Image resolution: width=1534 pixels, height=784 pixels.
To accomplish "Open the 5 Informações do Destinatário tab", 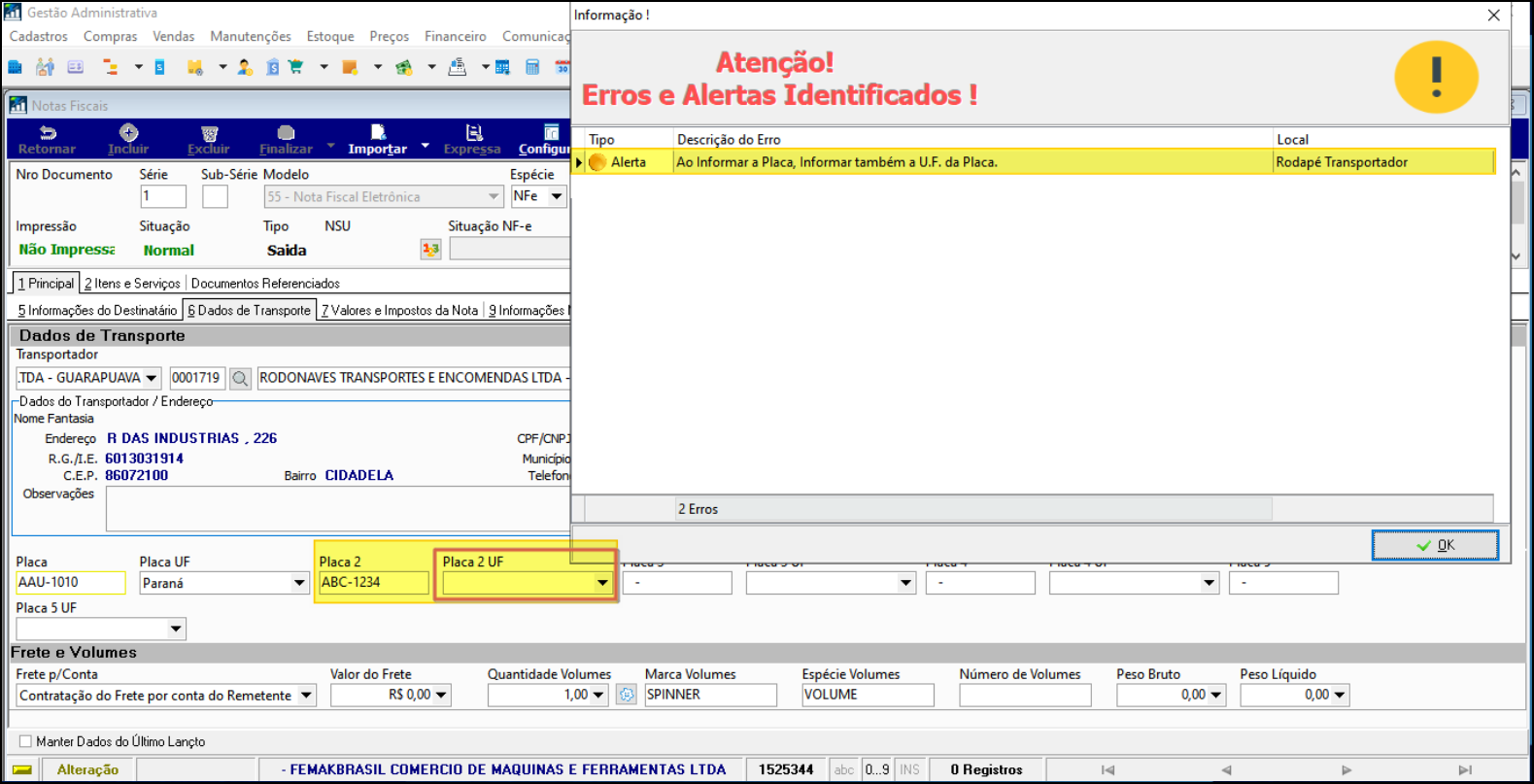I will (97, 311).
